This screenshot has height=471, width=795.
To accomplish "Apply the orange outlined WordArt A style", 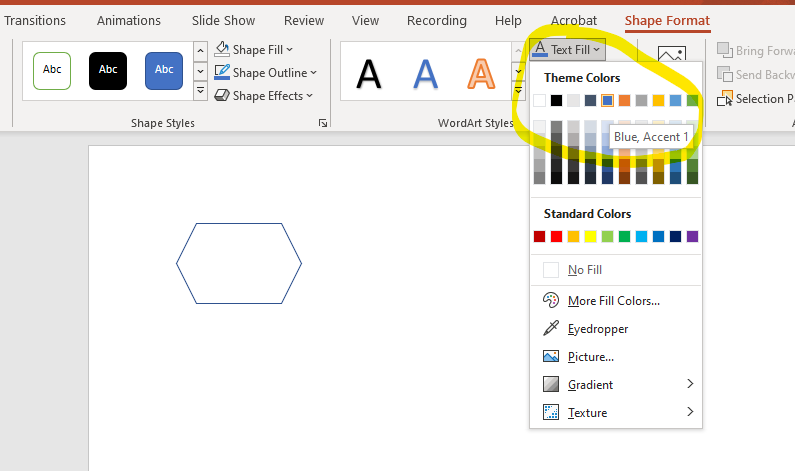I will tap(482, 72).
